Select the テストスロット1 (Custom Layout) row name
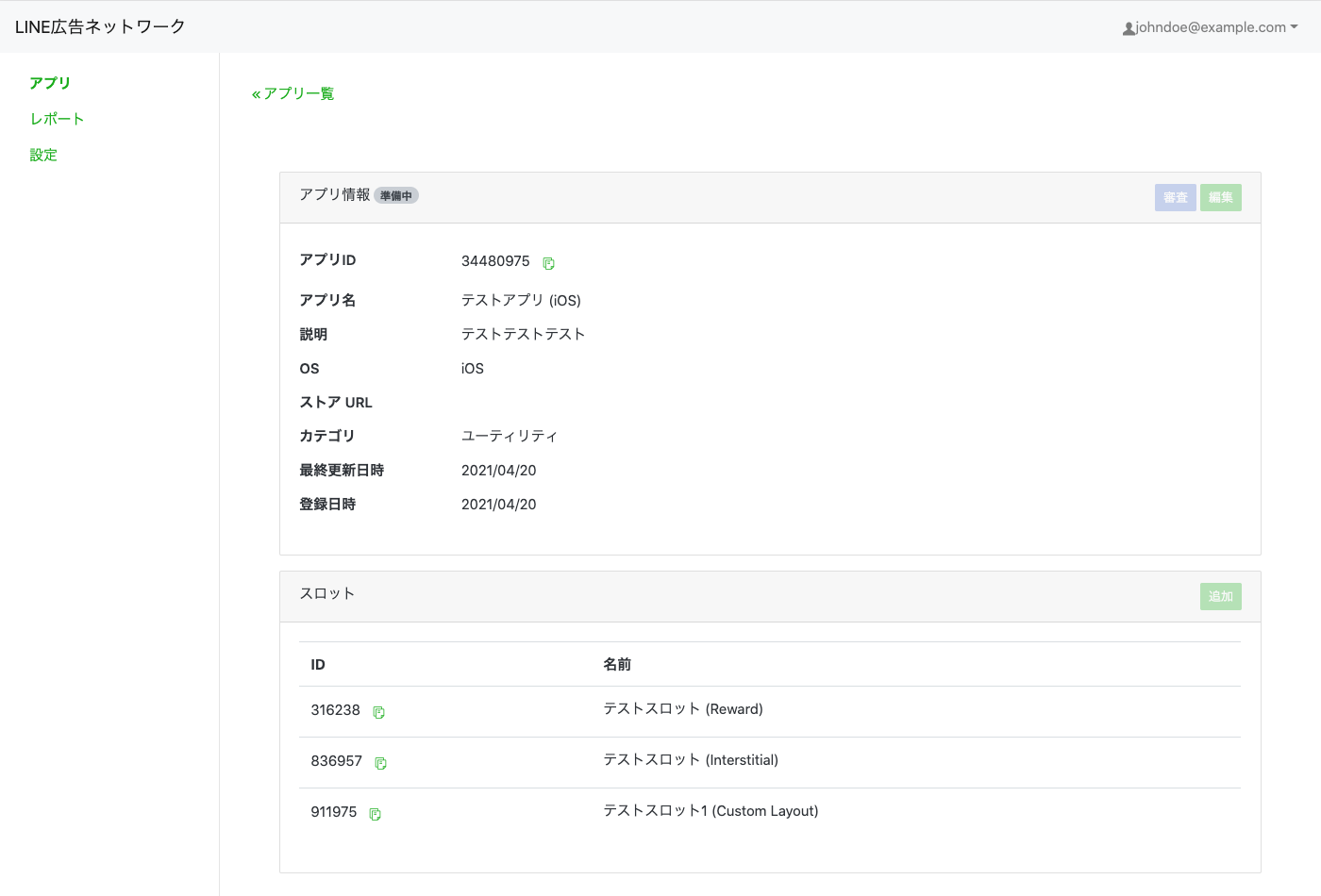This screenshot has height=896, width=1321. click(711, 811)
